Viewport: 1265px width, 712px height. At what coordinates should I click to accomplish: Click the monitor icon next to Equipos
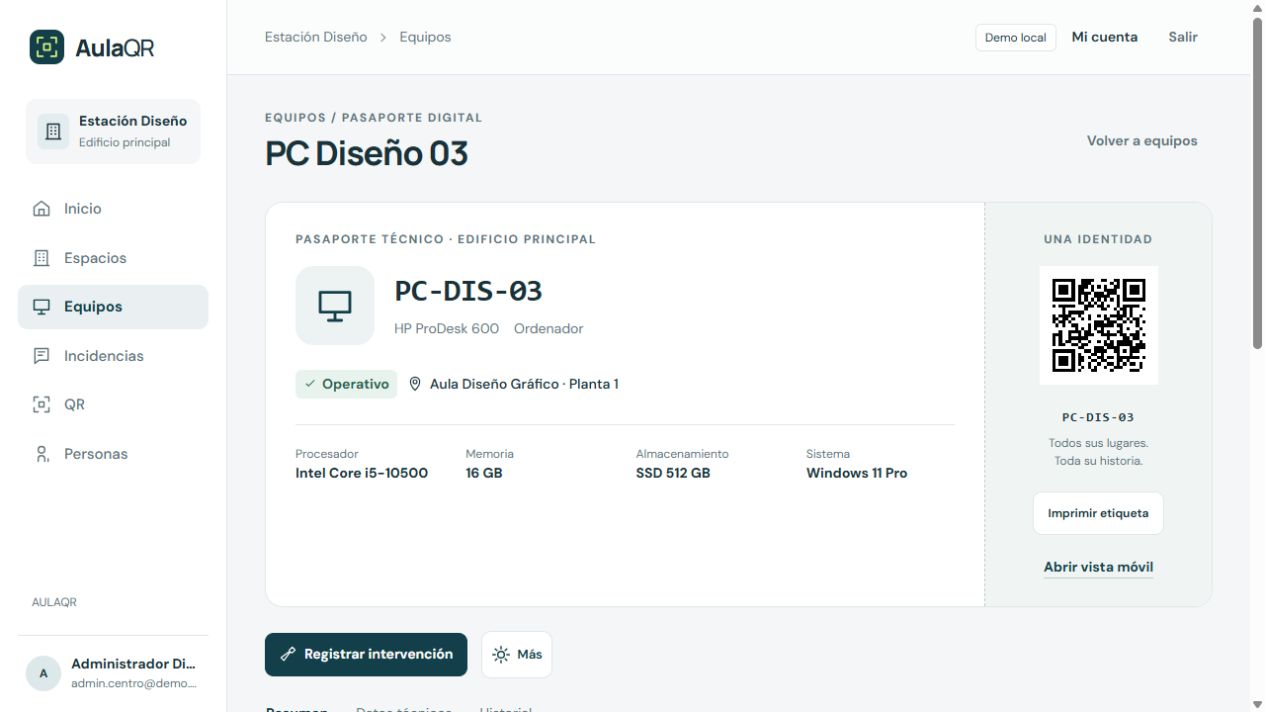[41, 307]
